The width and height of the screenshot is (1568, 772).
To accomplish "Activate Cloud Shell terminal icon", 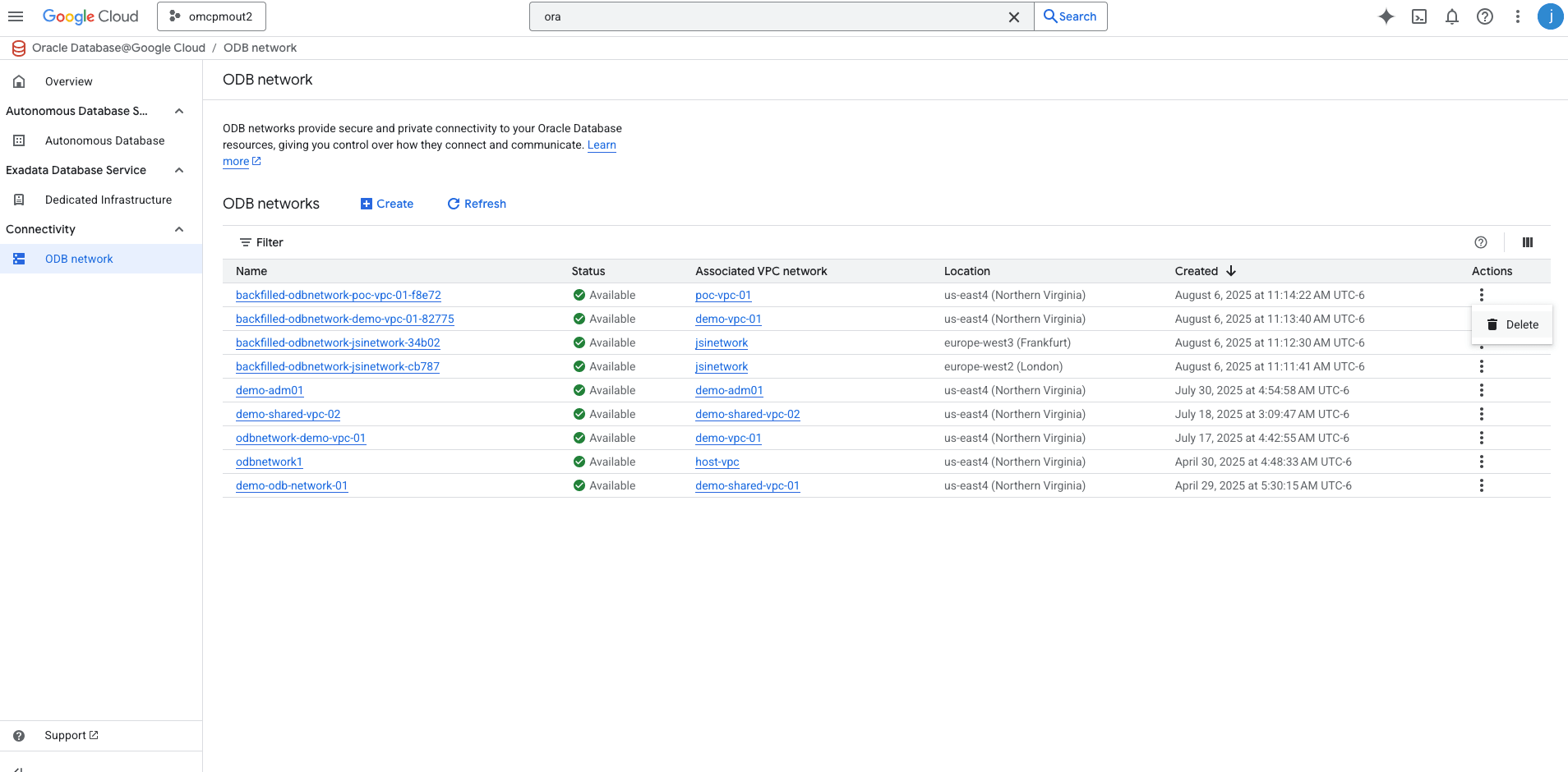I will pos(1418,16).
